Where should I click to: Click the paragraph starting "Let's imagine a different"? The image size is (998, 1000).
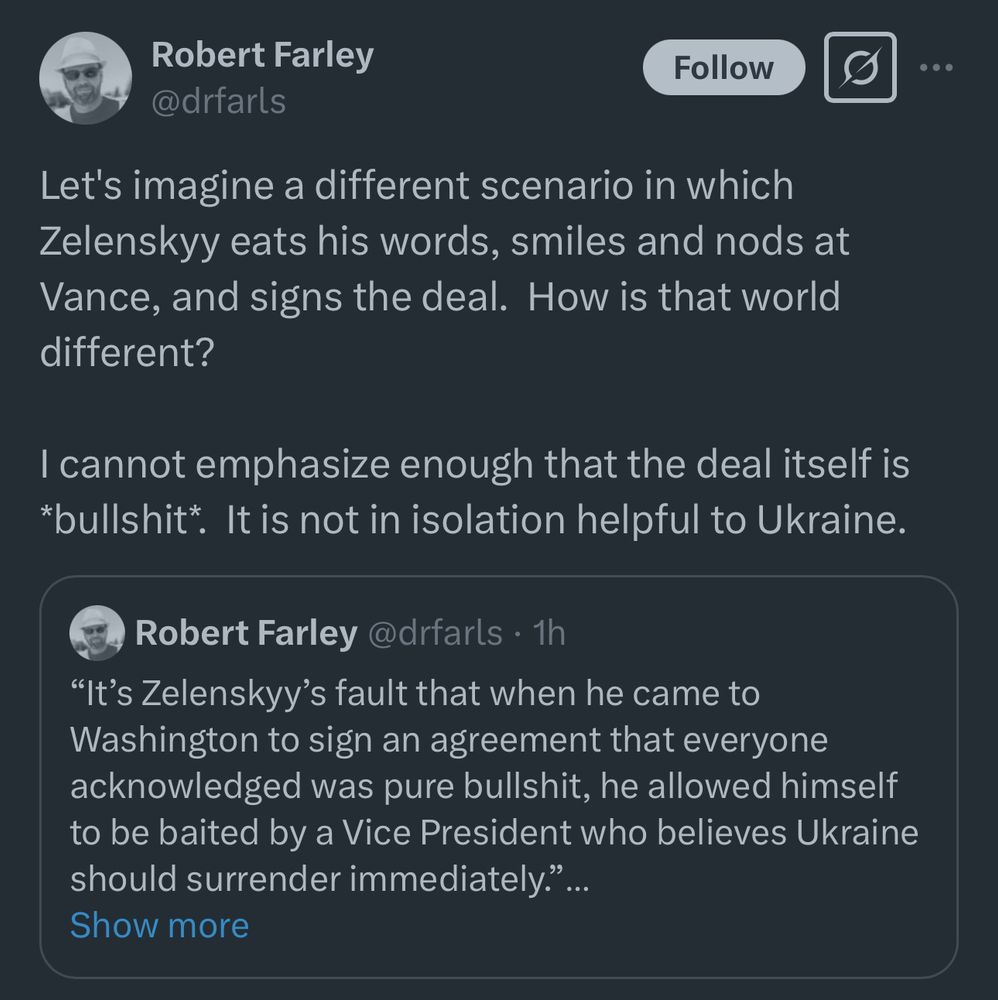(416, 187)
